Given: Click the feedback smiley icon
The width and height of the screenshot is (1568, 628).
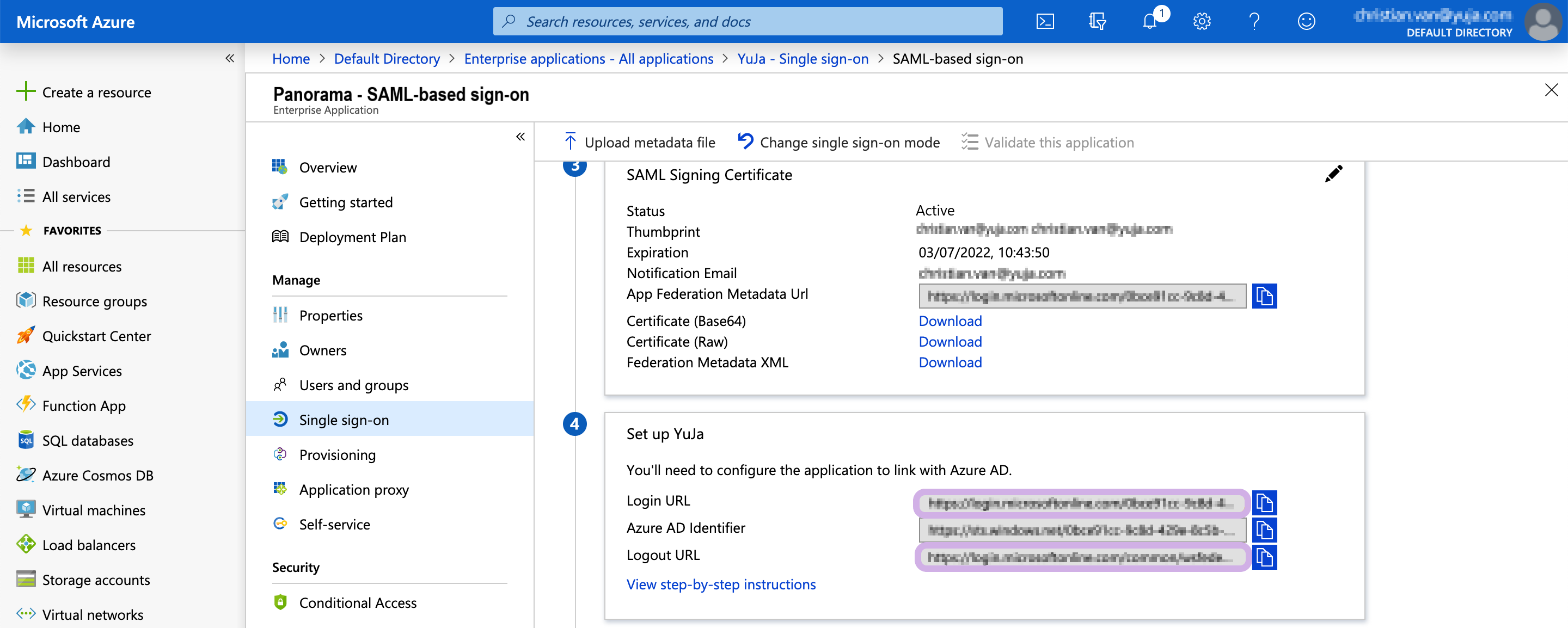Looking at the screenshot, I should point(1306,21).
